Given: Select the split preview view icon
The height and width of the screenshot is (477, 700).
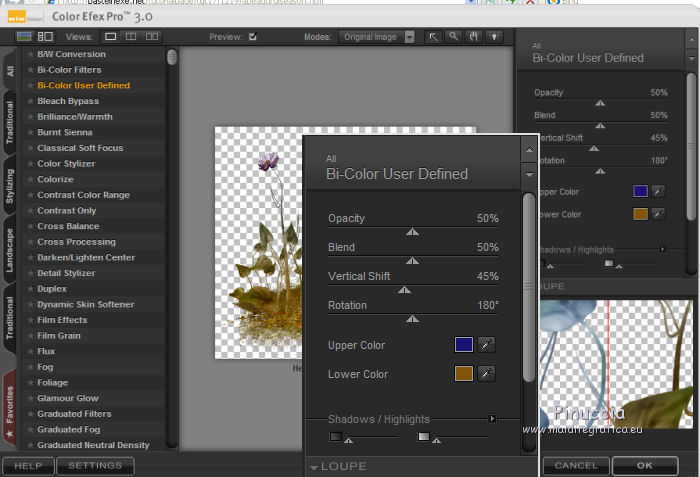Looking at the screenshot, I should (x=131, y=37).
